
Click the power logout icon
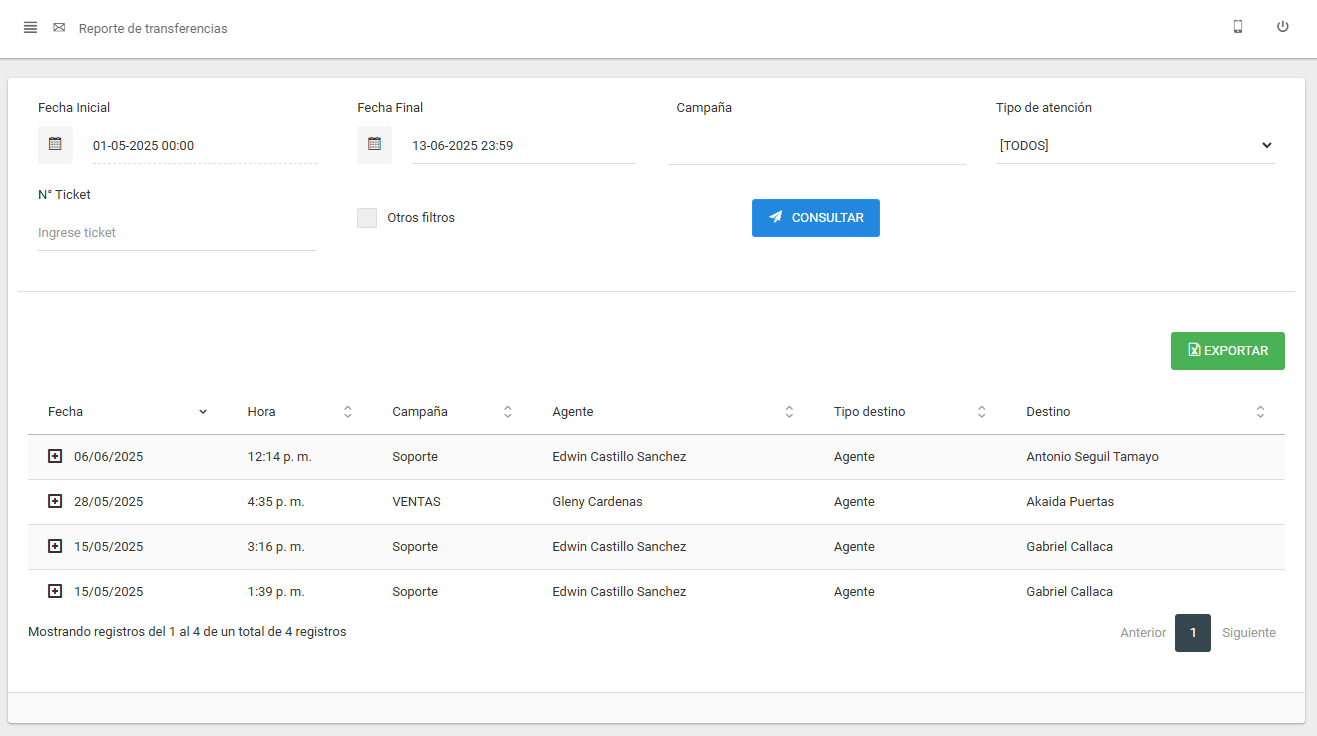coord(1282,27)
